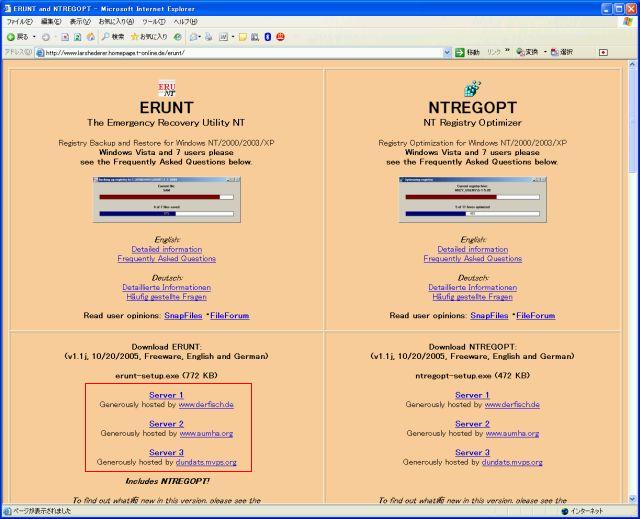
Task: Click the Bluetooth icon in the toolbar
Action: pyautogui.click(x=266, y=36)
